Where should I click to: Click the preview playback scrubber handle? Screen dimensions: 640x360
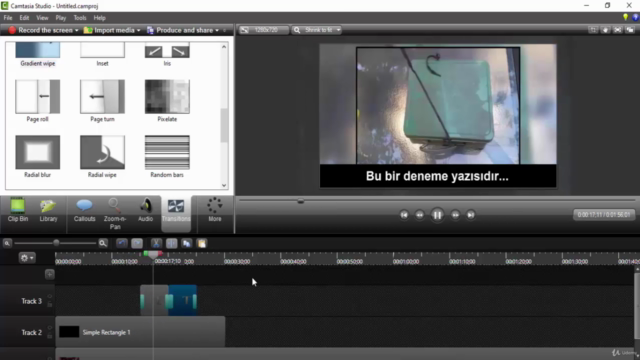(301, 201)
